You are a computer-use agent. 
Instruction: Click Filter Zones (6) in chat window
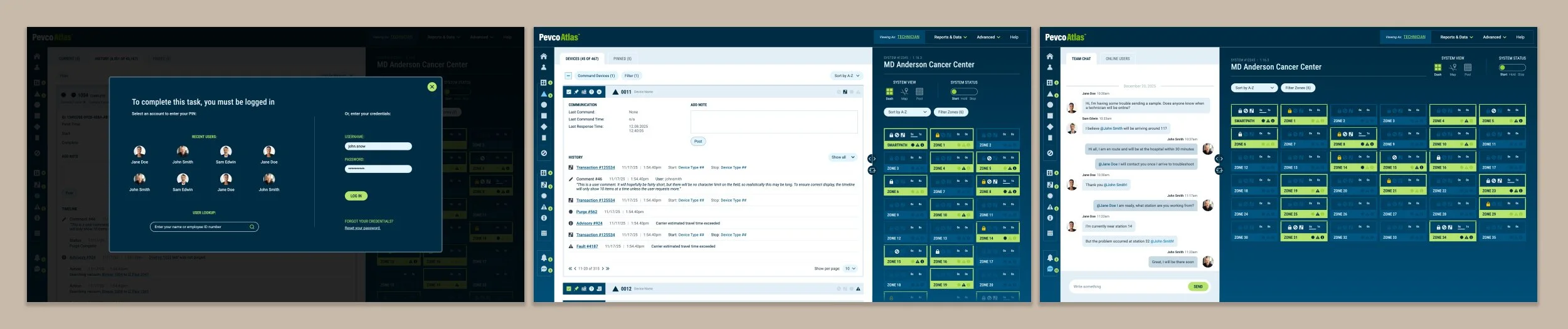tap(1298, 88)
